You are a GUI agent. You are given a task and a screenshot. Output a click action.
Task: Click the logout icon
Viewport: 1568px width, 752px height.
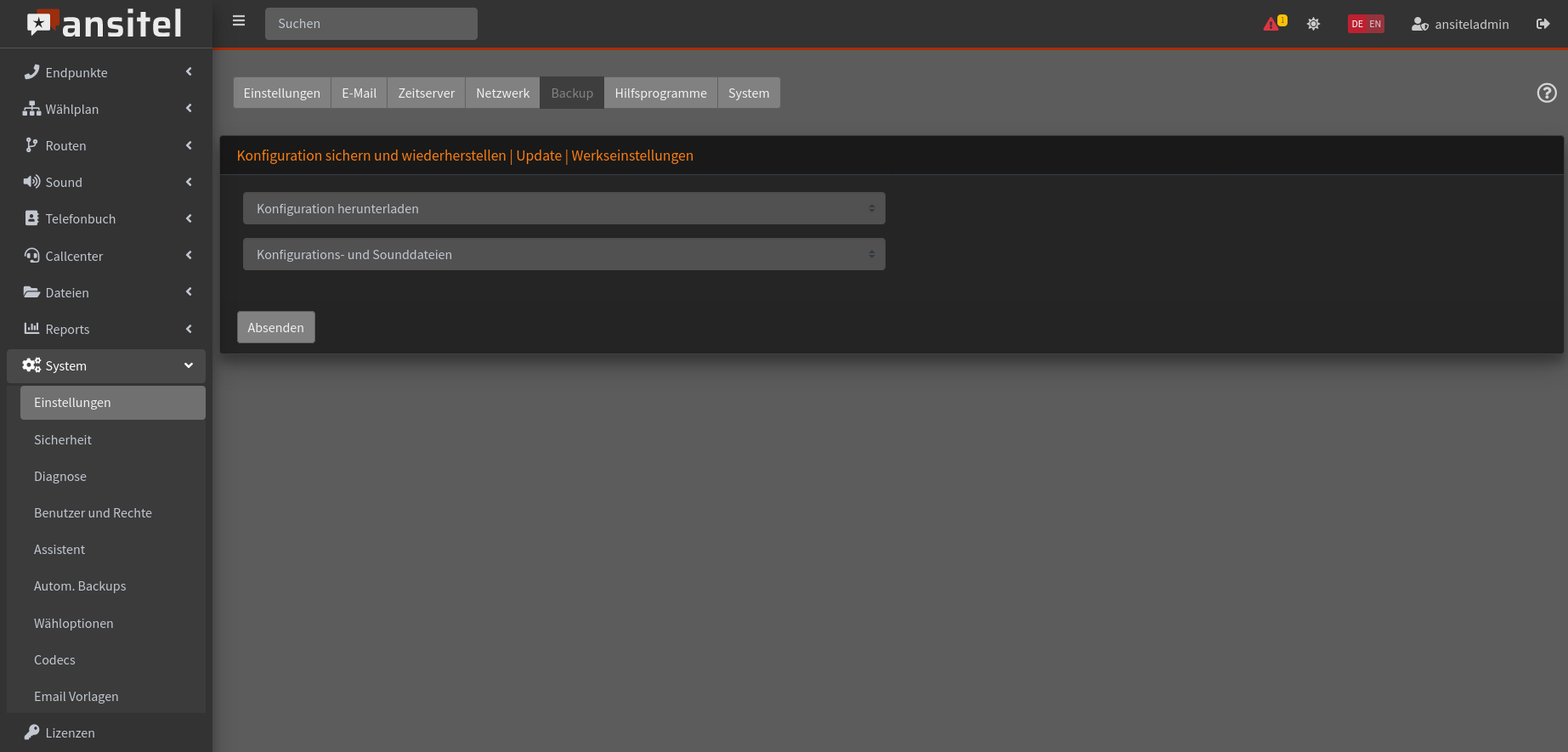[x=1543, y=24]
